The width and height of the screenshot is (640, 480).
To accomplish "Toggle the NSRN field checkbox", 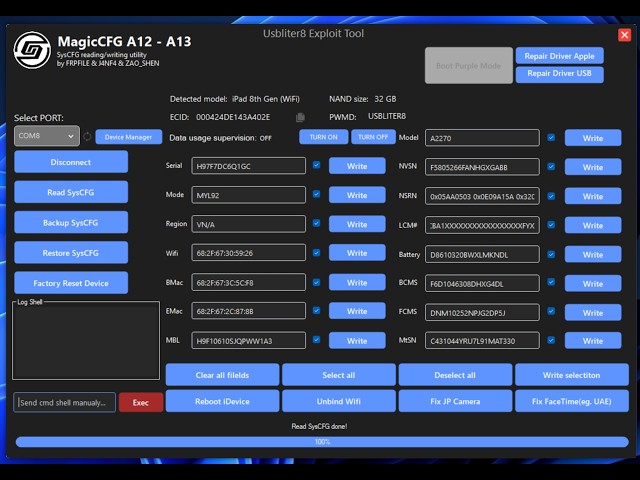I will click(551, 196).
